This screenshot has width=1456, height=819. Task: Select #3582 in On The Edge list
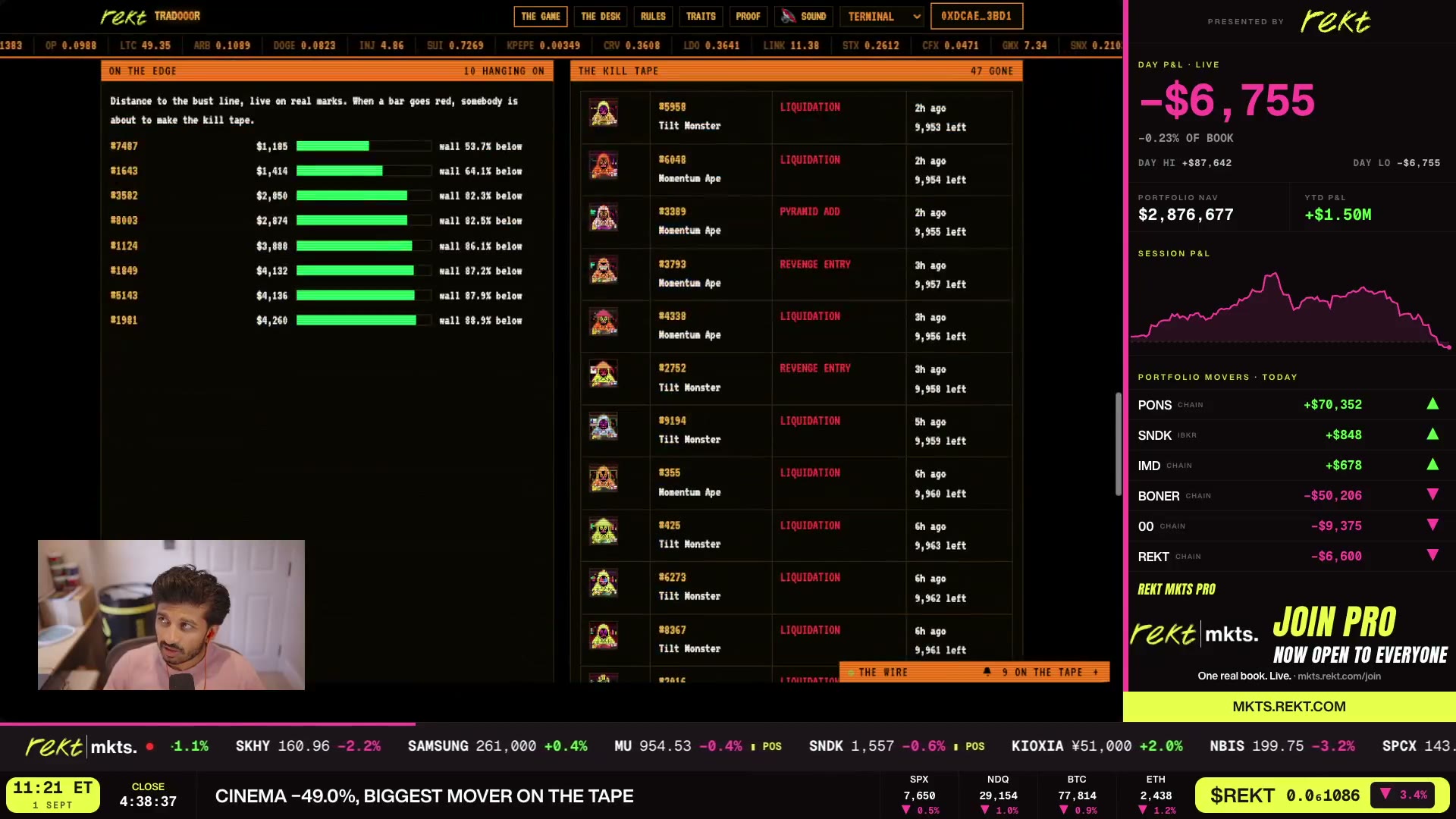[124, 196]
